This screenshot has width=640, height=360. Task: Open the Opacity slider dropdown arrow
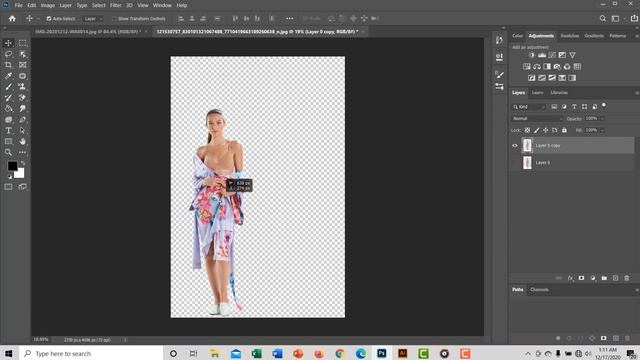602,118
